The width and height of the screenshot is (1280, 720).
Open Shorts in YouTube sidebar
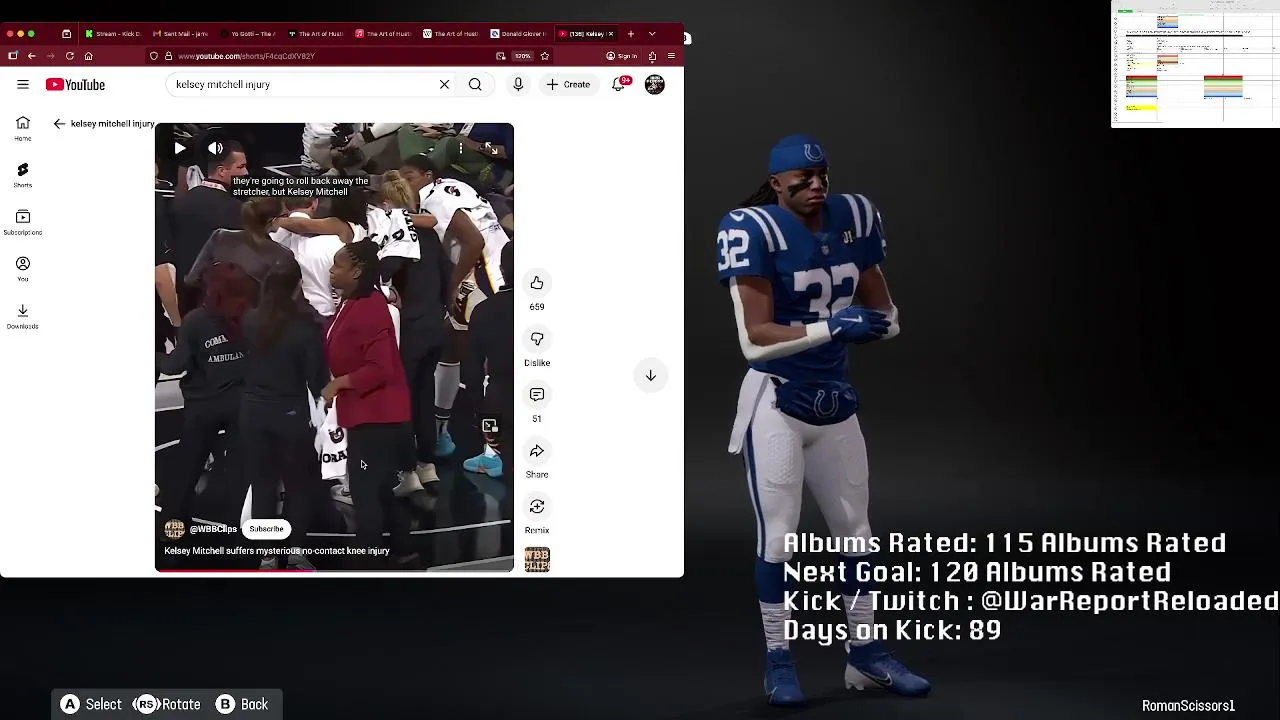[22, 176]
